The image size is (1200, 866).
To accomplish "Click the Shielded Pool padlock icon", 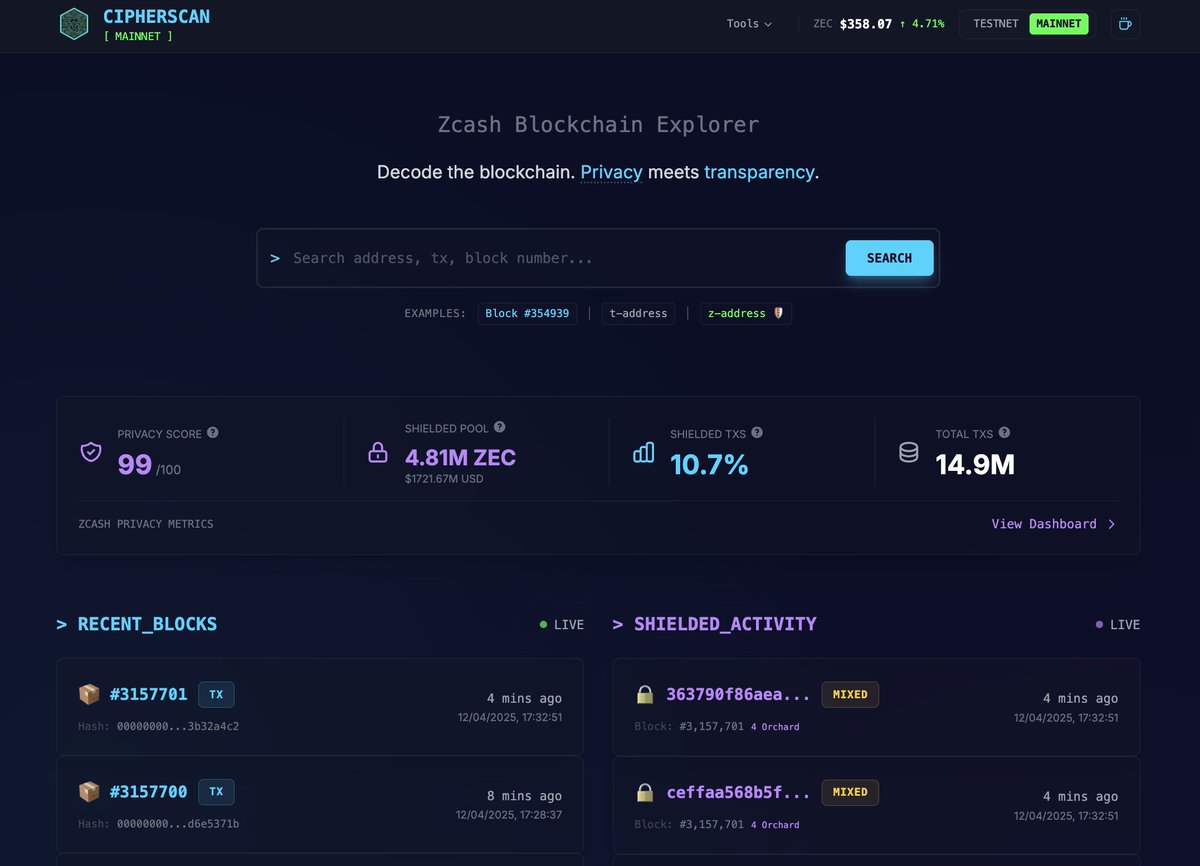I will tap(378, 453).
